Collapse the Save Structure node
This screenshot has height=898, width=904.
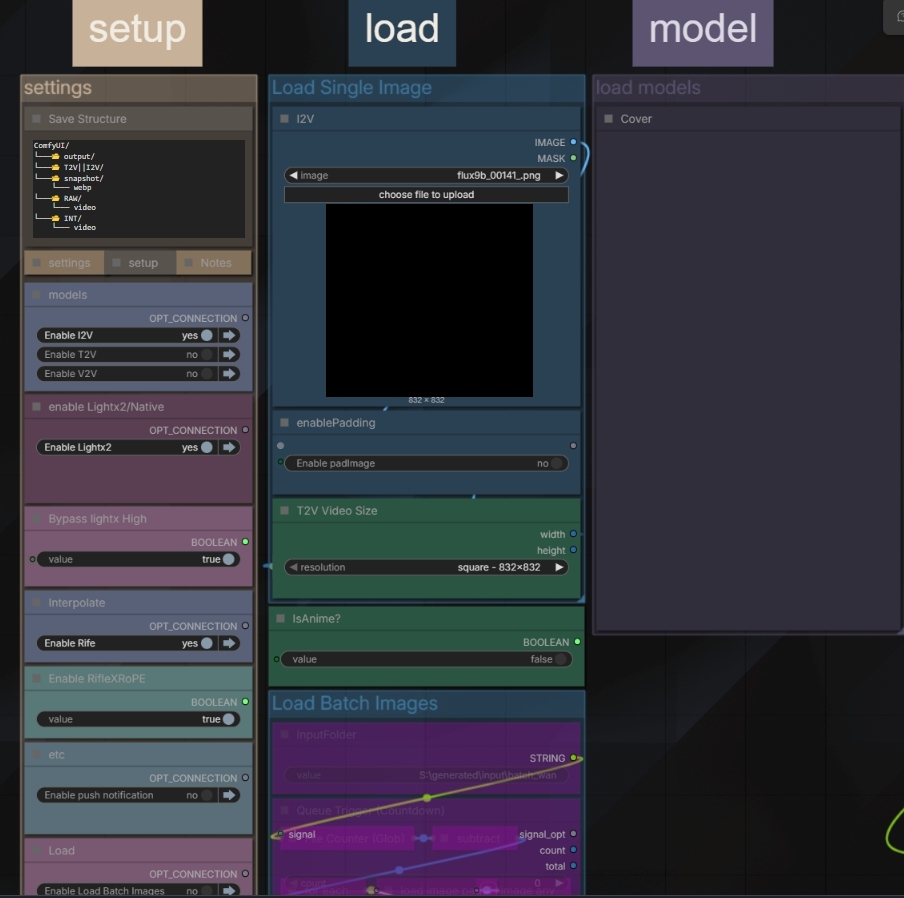pos(36,119)
